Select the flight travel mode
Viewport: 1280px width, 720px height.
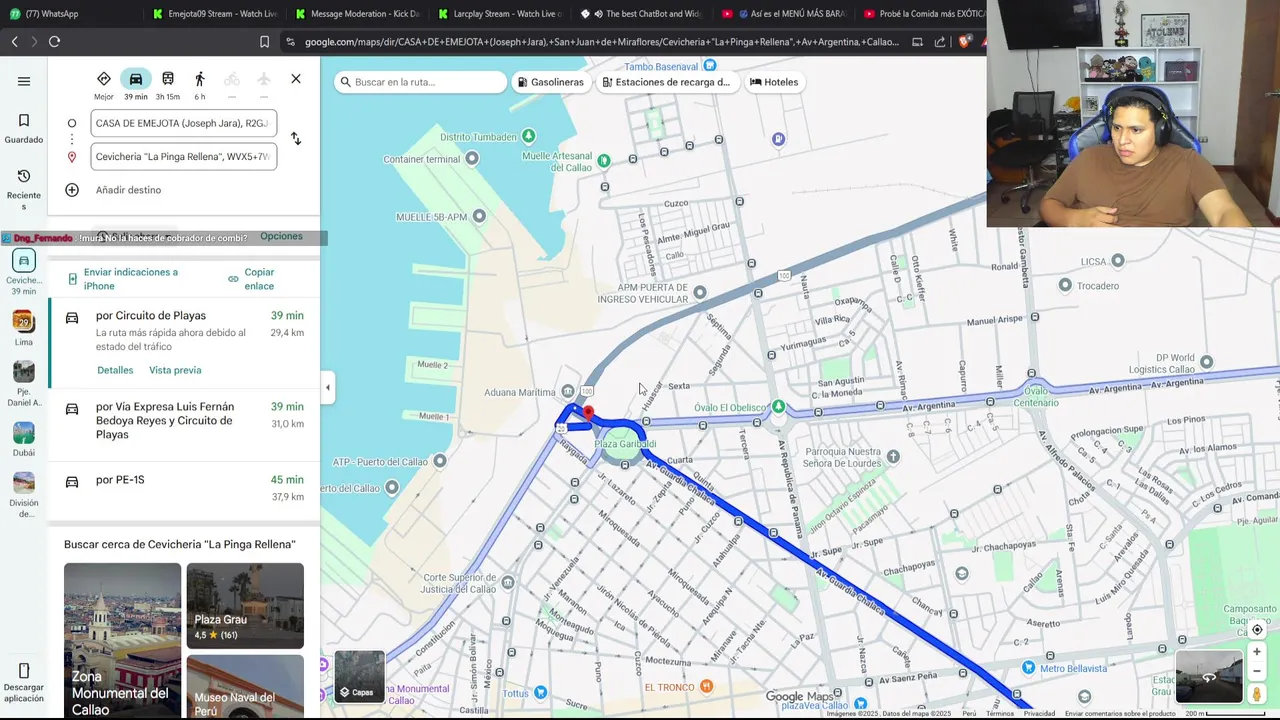[x=264, y=79]
